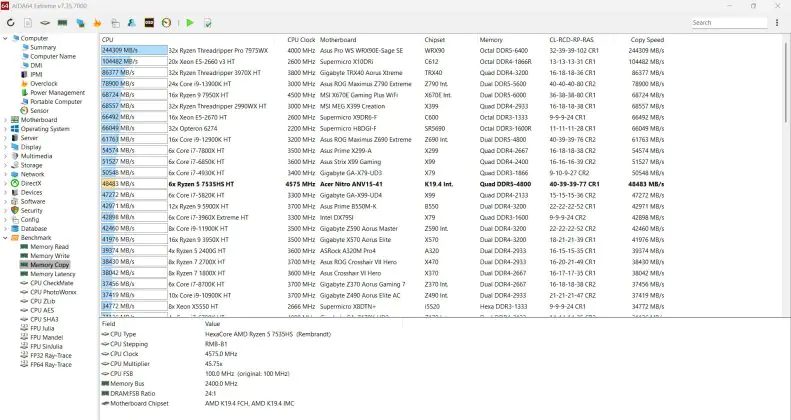
Task: Sort by the Memory column header
Action: (x=491, y=40)
